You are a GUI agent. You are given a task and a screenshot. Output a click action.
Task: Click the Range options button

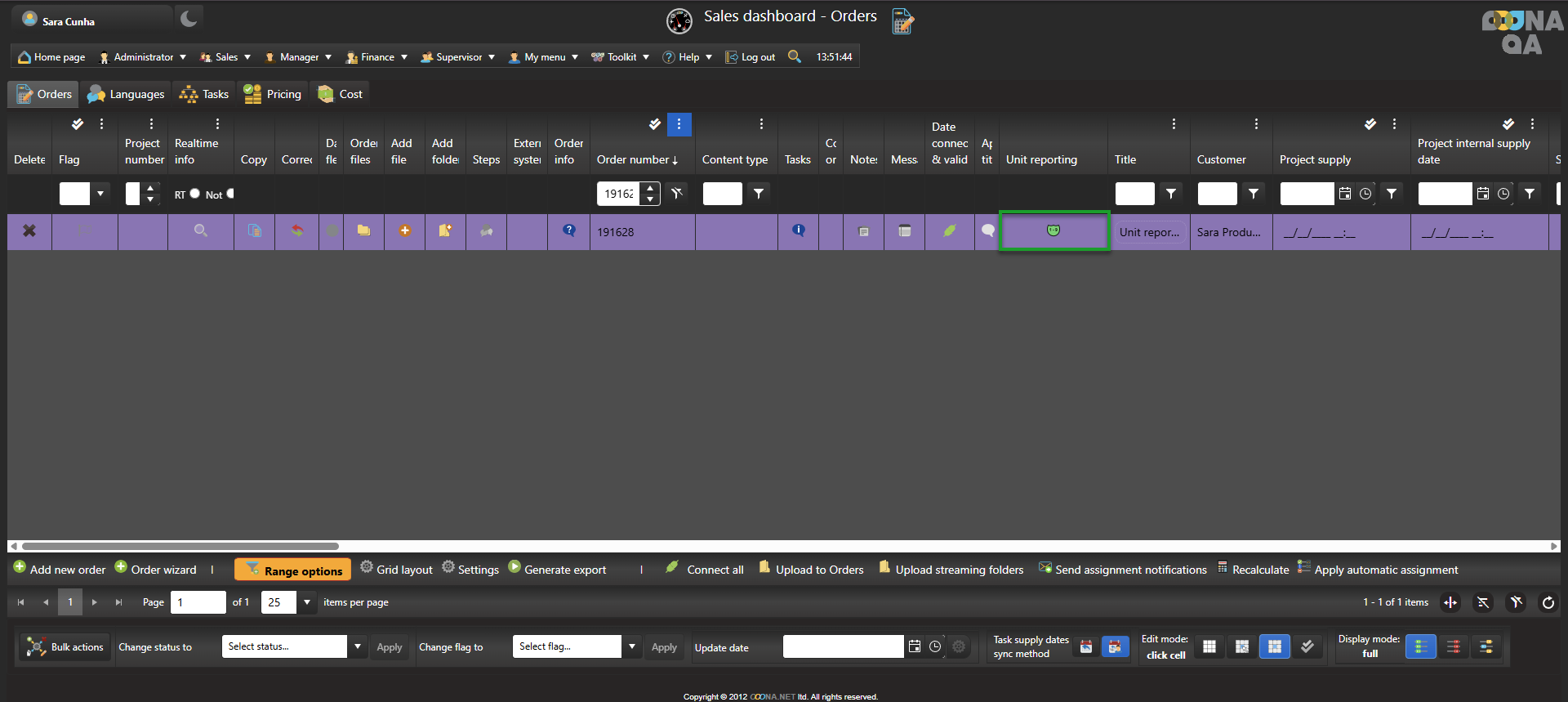(293, 570)
